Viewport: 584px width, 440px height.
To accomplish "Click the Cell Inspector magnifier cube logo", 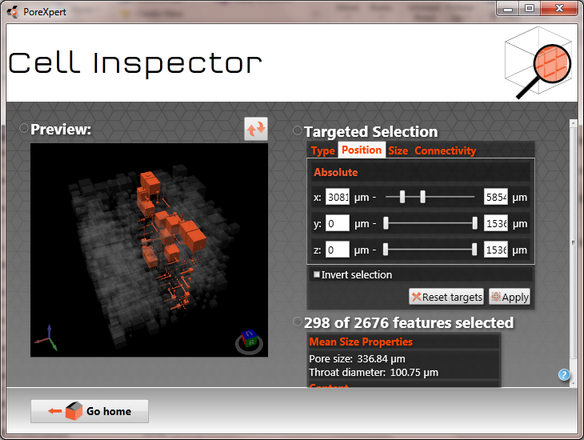I will click(x=539, y=63).
